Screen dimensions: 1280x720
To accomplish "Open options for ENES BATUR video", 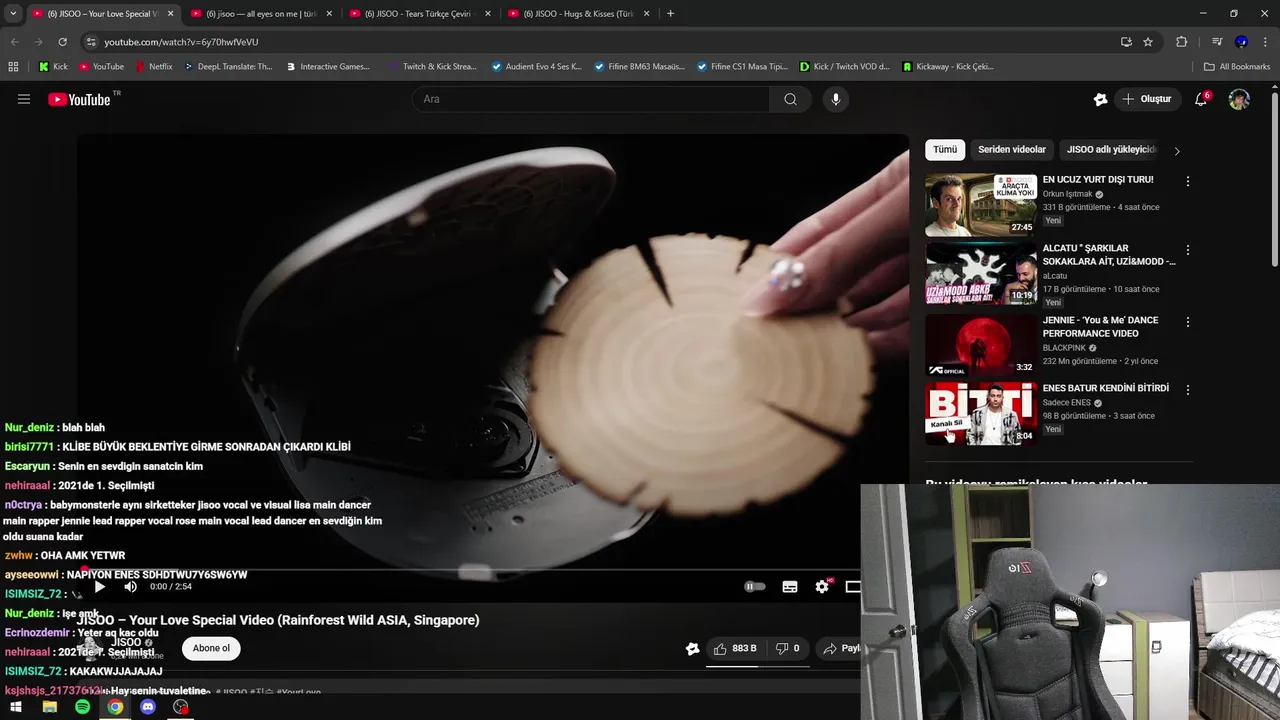I will point(1188,389).
